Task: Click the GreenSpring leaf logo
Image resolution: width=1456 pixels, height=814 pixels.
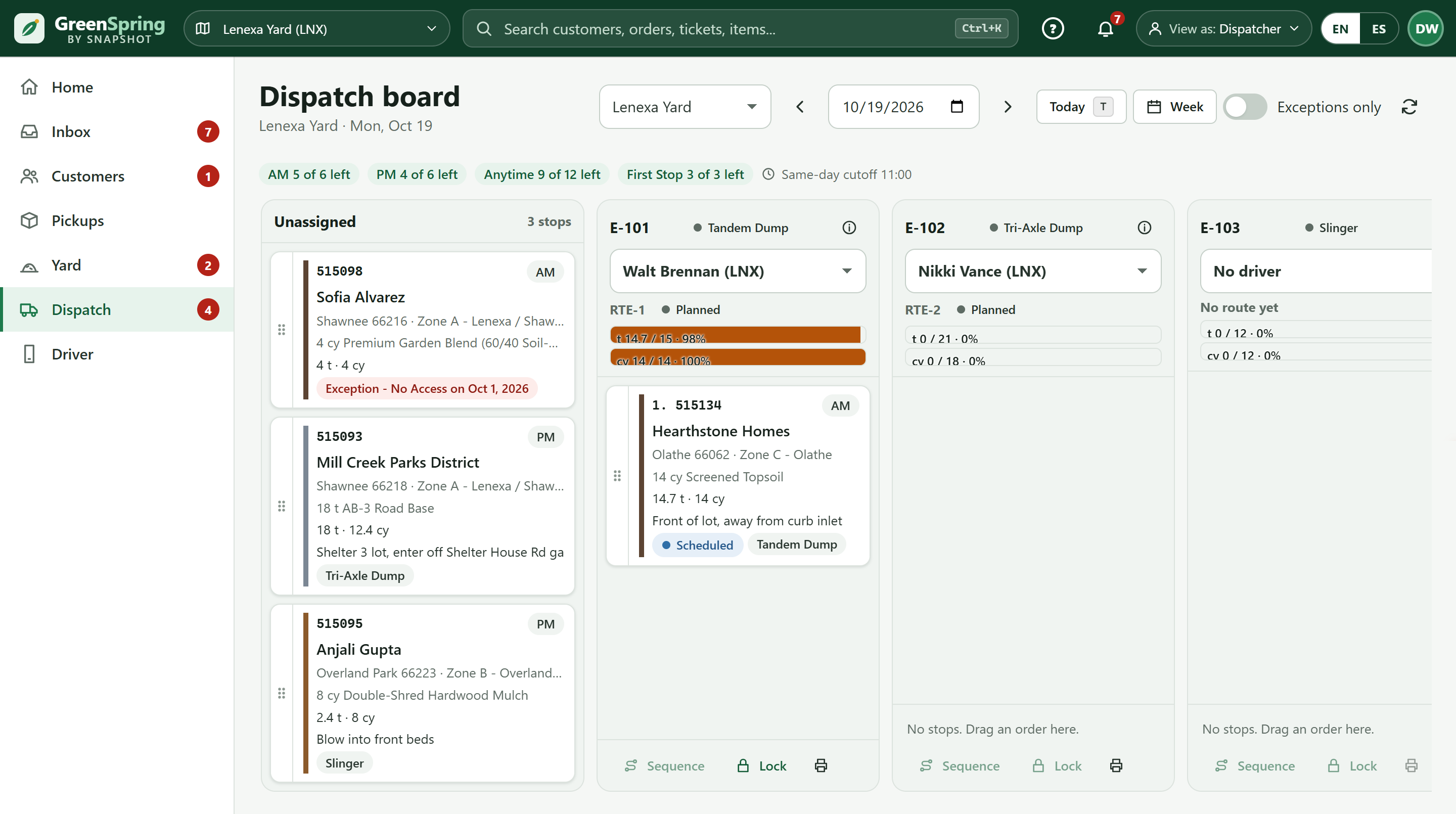Action: 29,28
